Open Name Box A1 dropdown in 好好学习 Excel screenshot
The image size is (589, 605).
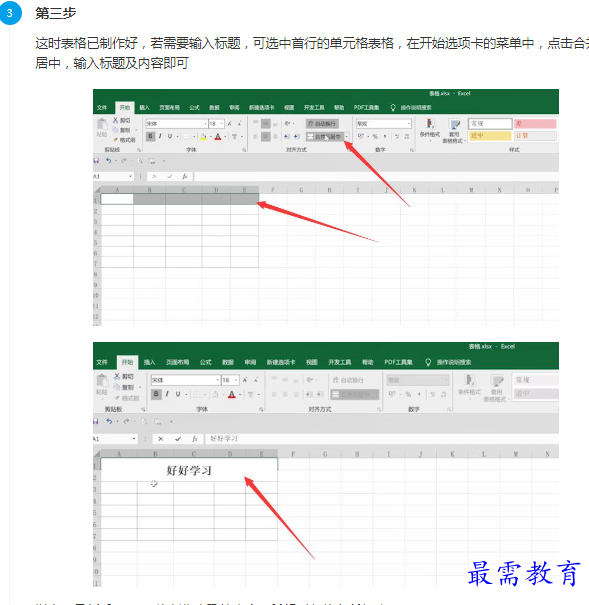tap(134, 439)
